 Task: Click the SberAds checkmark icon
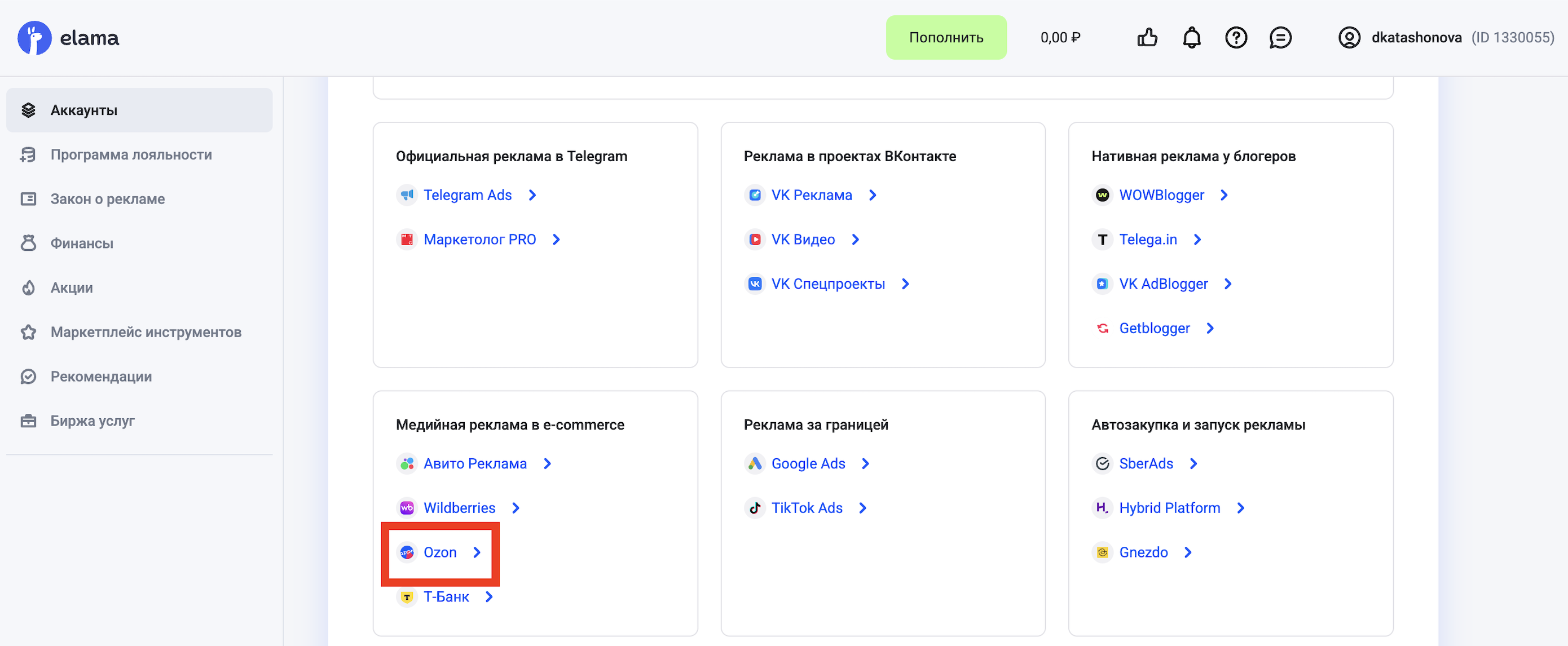tap(1102, 463)
